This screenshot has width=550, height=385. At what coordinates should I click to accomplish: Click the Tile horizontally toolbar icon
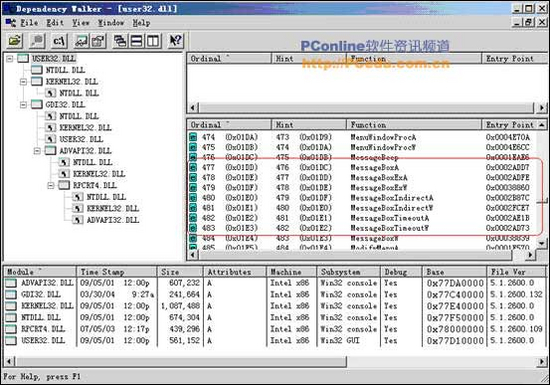pyautogui.click(x=136, y=41)
